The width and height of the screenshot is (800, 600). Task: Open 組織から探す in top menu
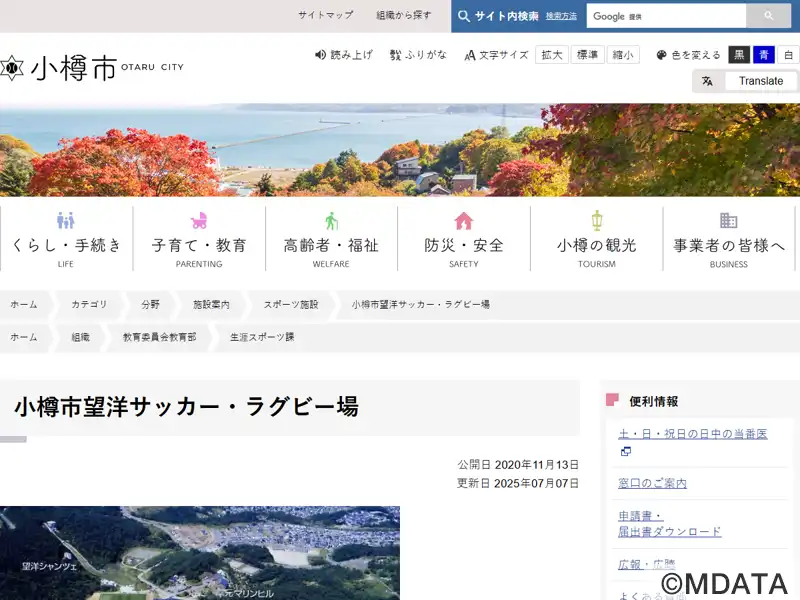[404, 16]
